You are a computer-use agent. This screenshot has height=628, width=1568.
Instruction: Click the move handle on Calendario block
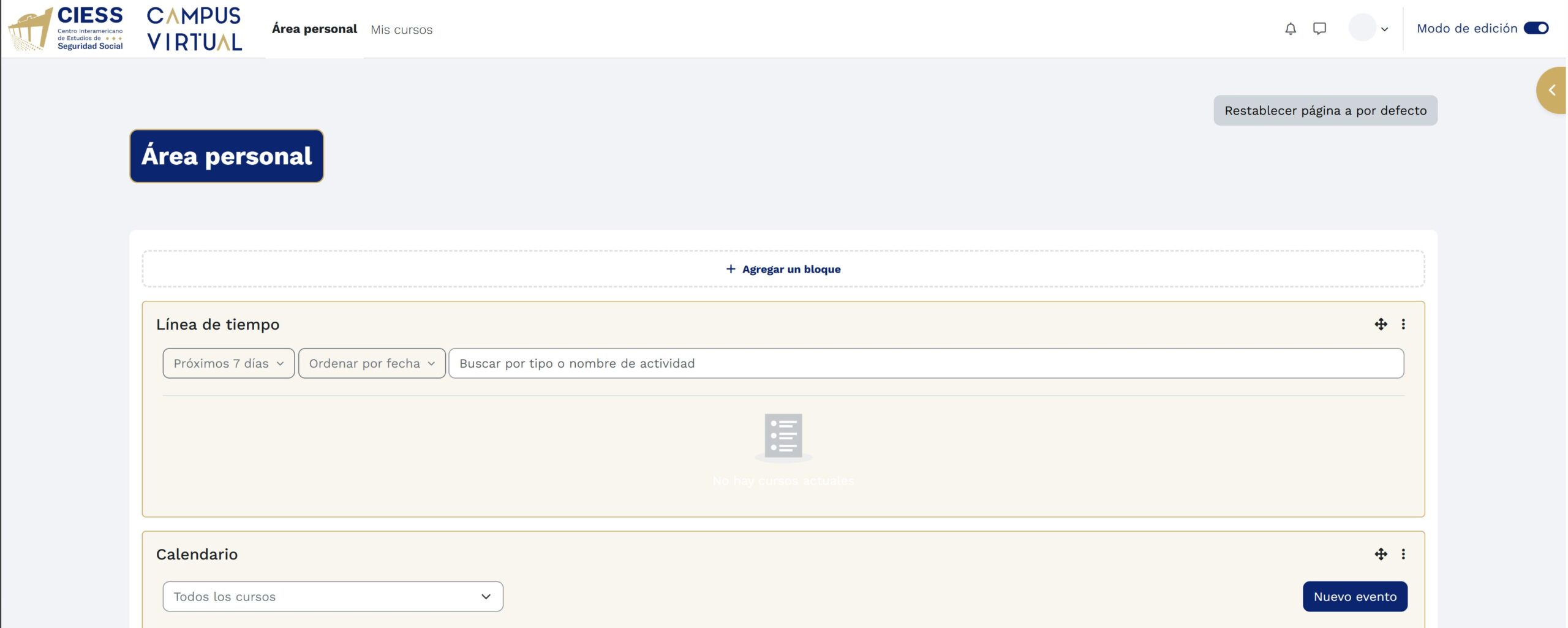click(1381, 554)
